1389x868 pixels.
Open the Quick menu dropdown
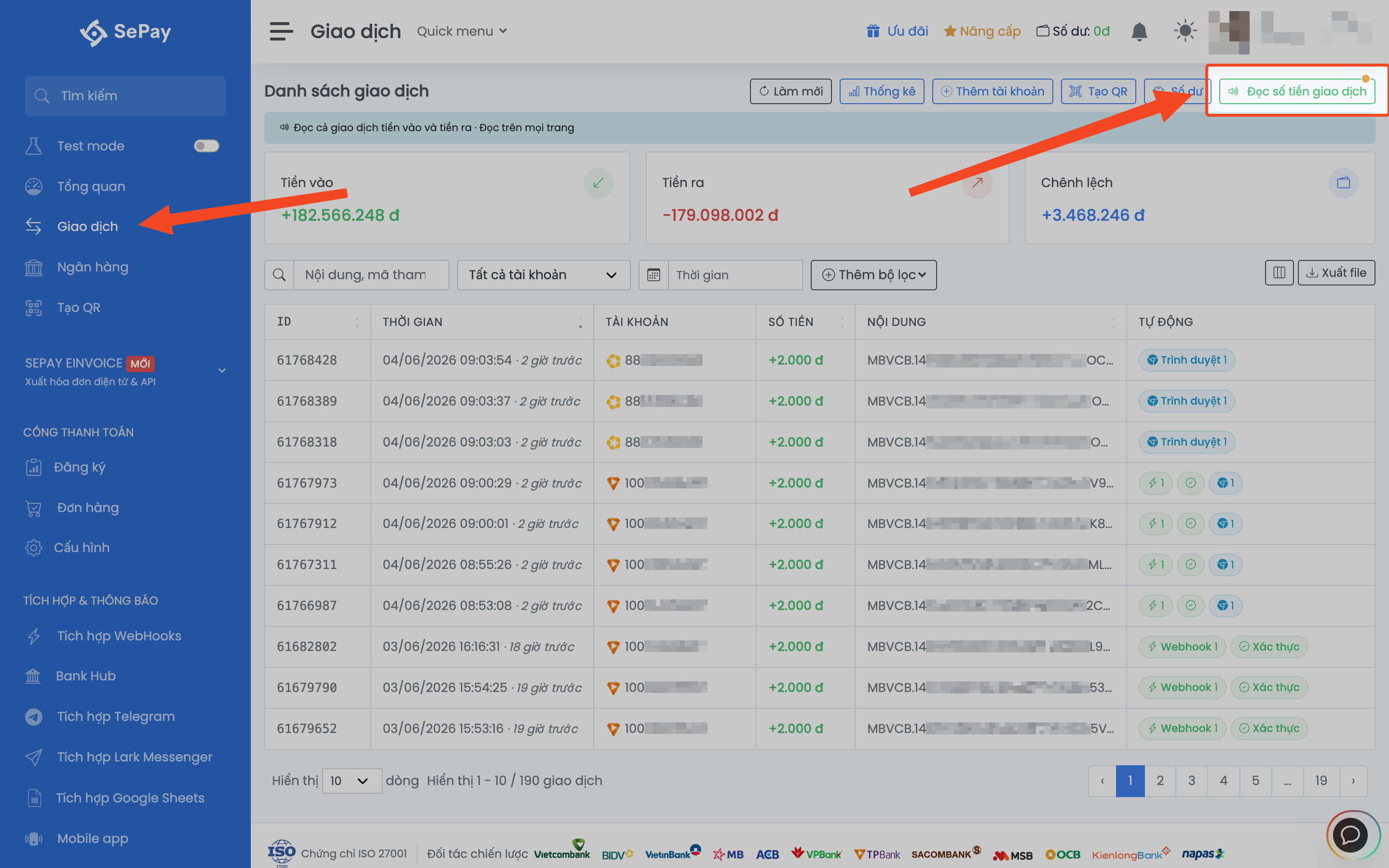coord(462,31)
